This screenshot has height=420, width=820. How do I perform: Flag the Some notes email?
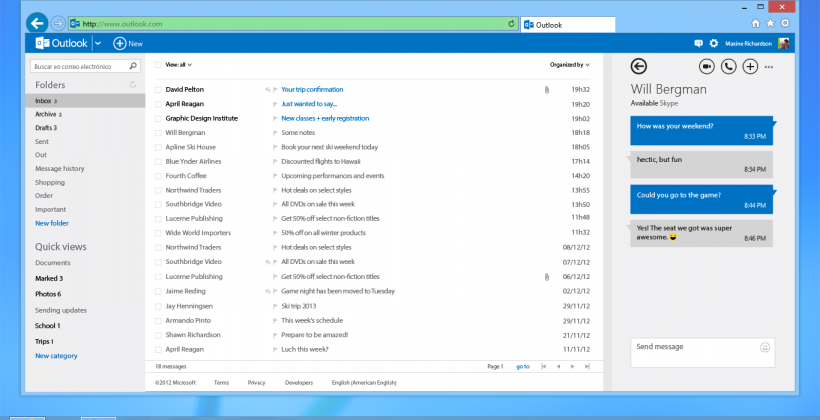point(275,133)
